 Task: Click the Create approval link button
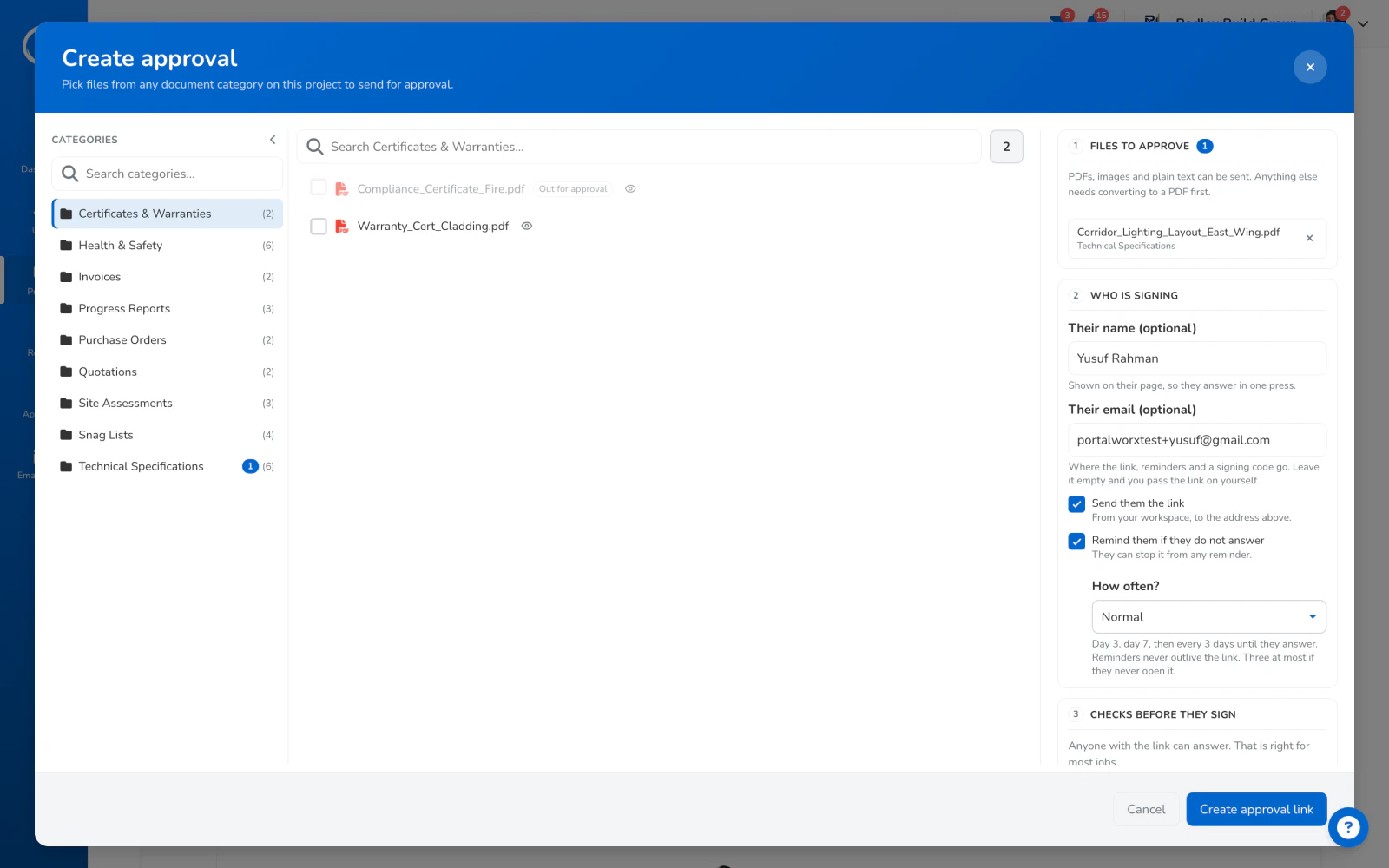pyautogui.click(x=1256, y=809)
